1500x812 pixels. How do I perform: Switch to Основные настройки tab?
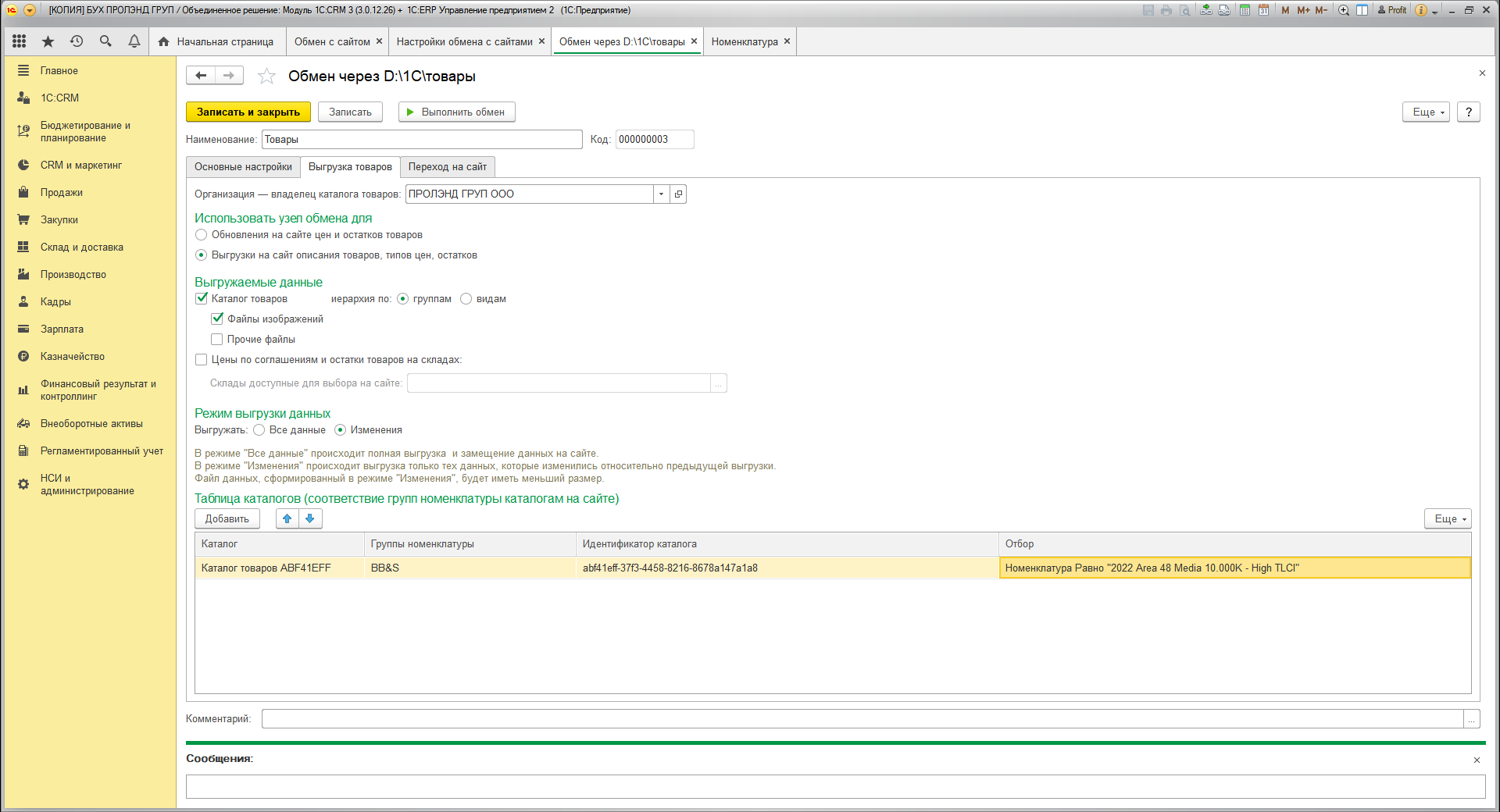coord(243,167)
